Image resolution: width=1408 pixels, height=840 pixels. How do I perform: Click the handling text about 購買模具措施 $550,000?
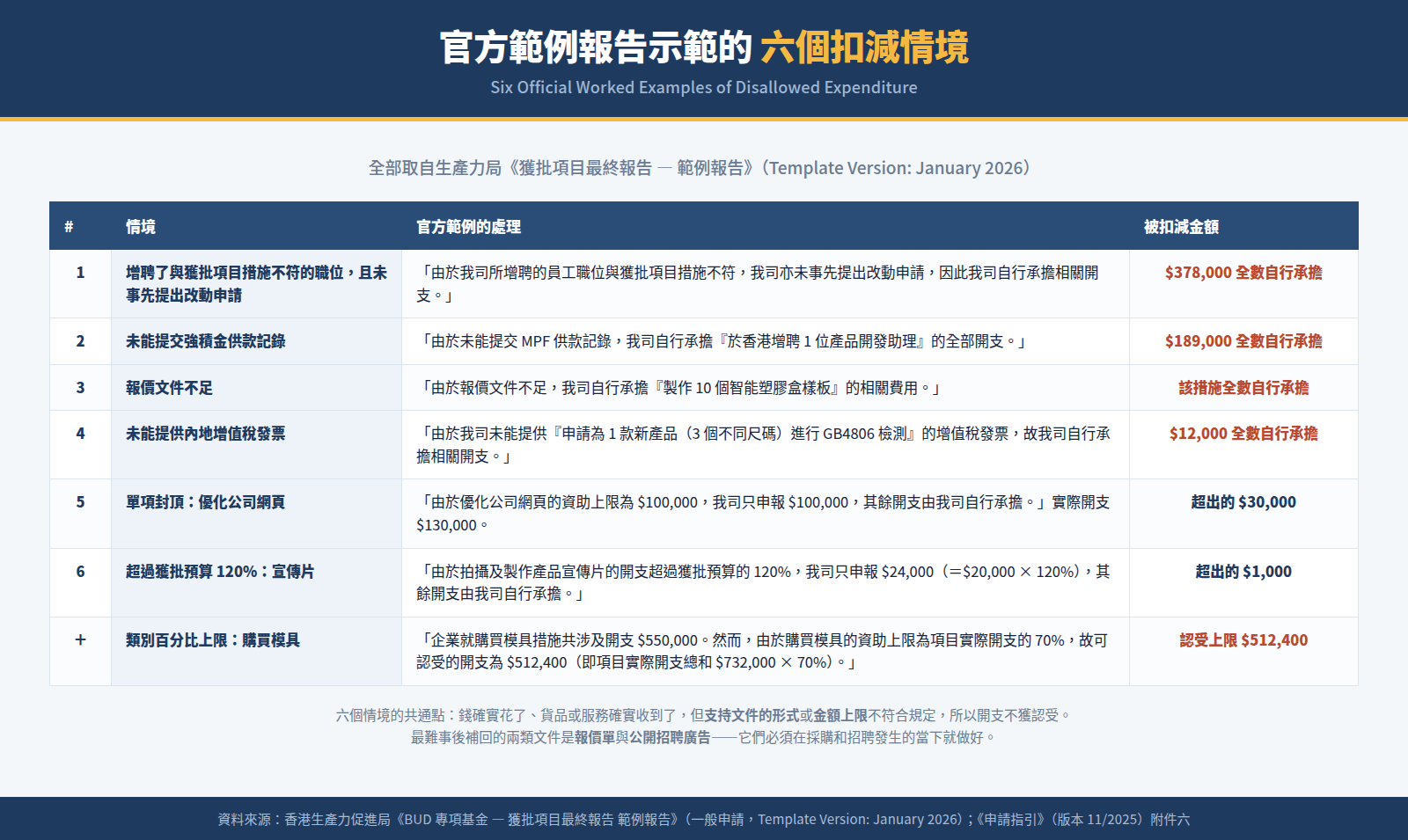pos(764,652)
